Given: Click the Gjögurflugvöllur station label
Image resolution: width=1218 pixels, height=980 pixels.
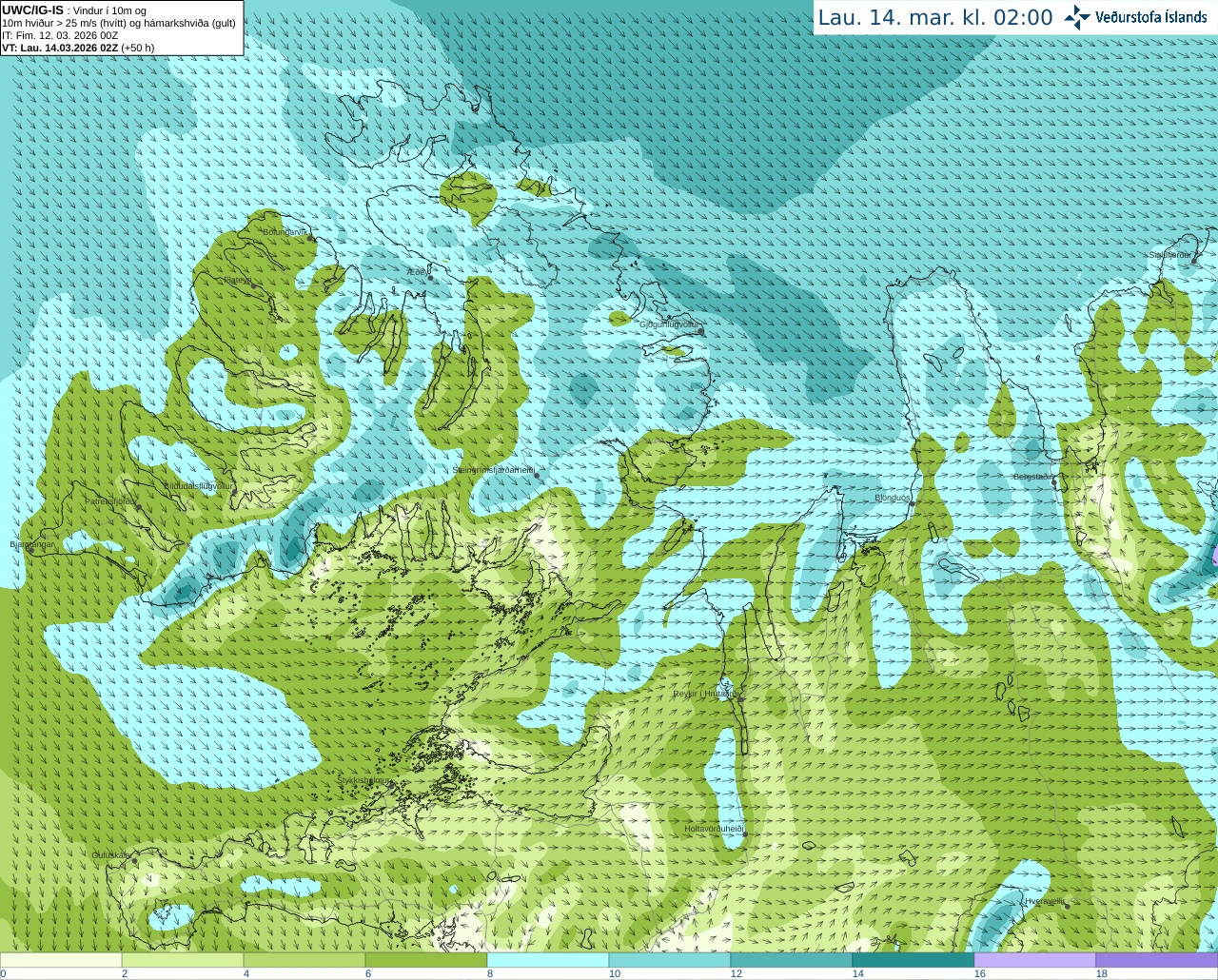Looking at the screenshot, I should 671,324.
